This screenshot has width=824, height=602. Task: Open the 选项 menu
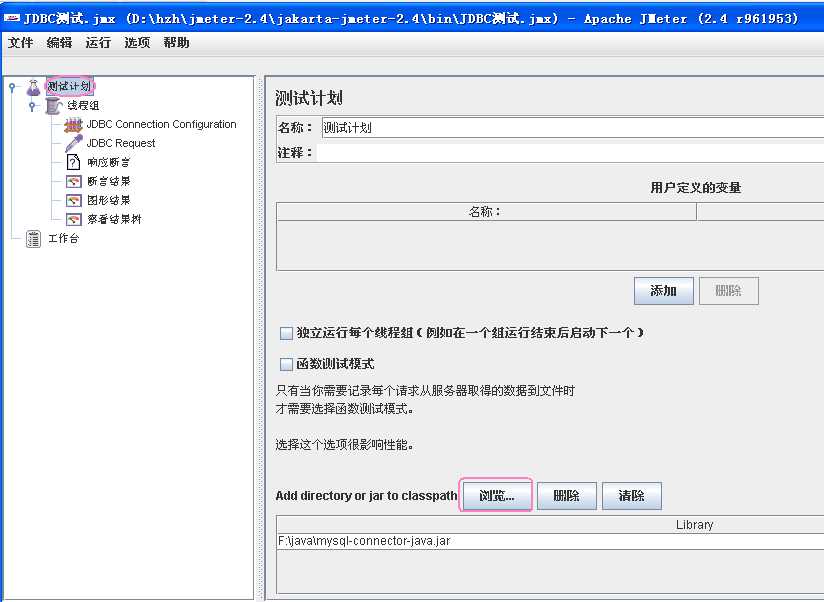[137, 43]
